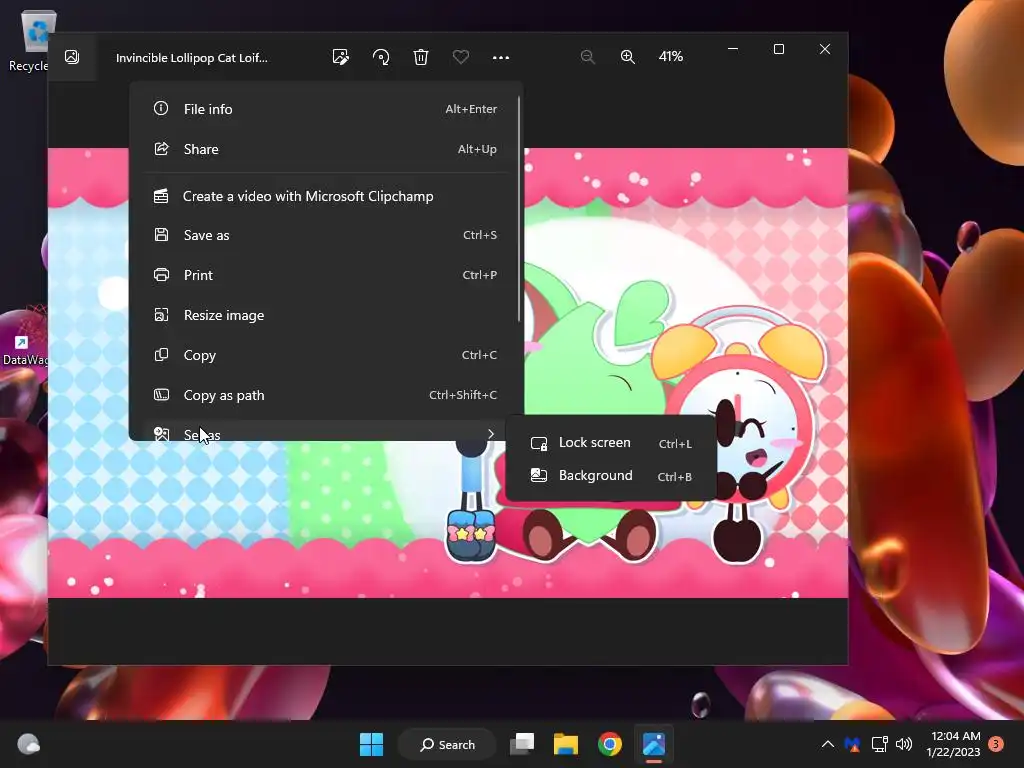Select Print in the menu
This screenshot has width=1024, height=768.
tap(325, 275)
